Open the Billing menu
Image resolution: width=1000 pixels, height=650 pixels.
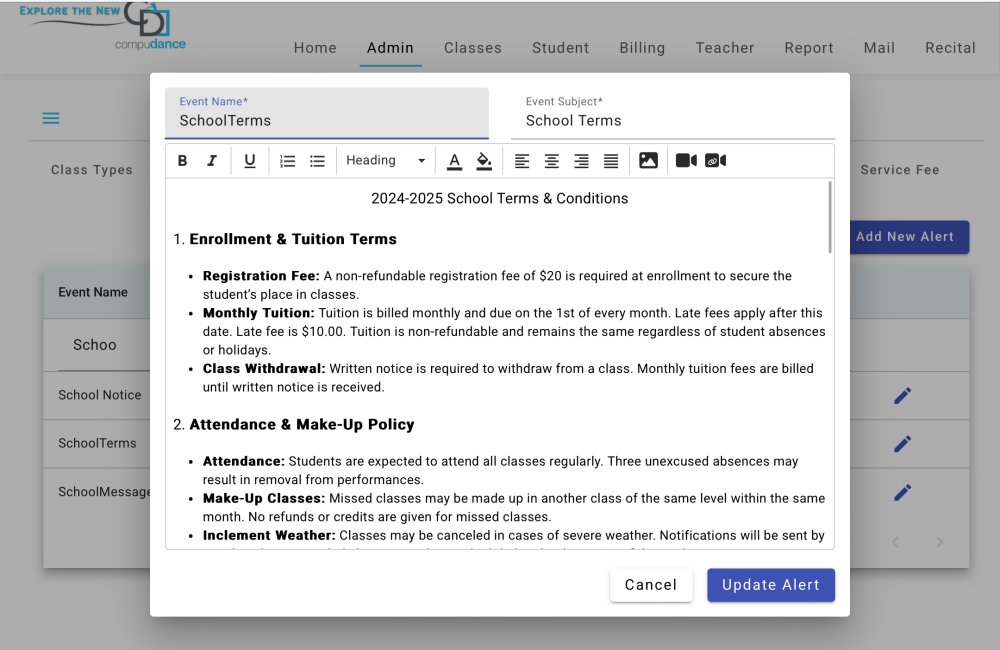click(642, 48)
